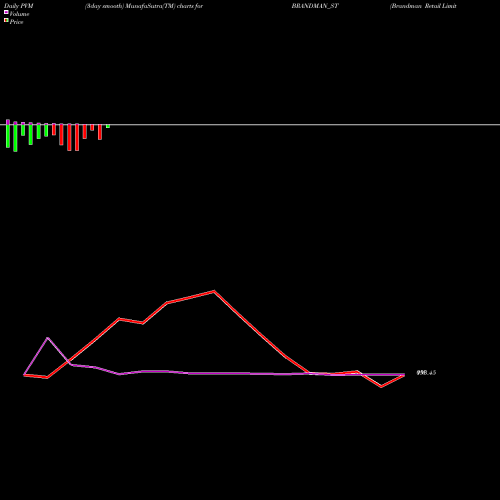Click the 'BRANDMAN_ST' ticker symbol text
This screenshot has width=500, height=500.
click(x=315, y=6)
